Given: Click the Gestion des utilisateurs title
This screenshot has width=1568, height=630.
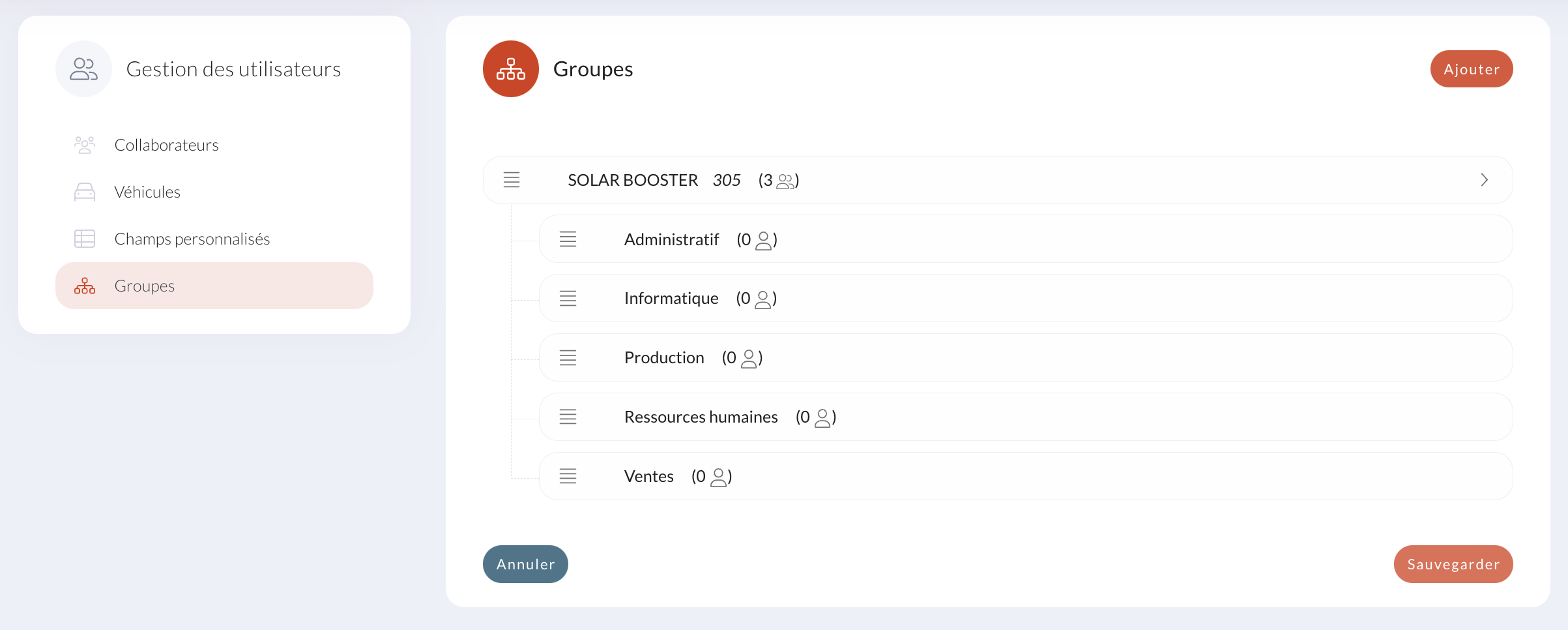Looking at the screenshot, I should click(233, 69).
